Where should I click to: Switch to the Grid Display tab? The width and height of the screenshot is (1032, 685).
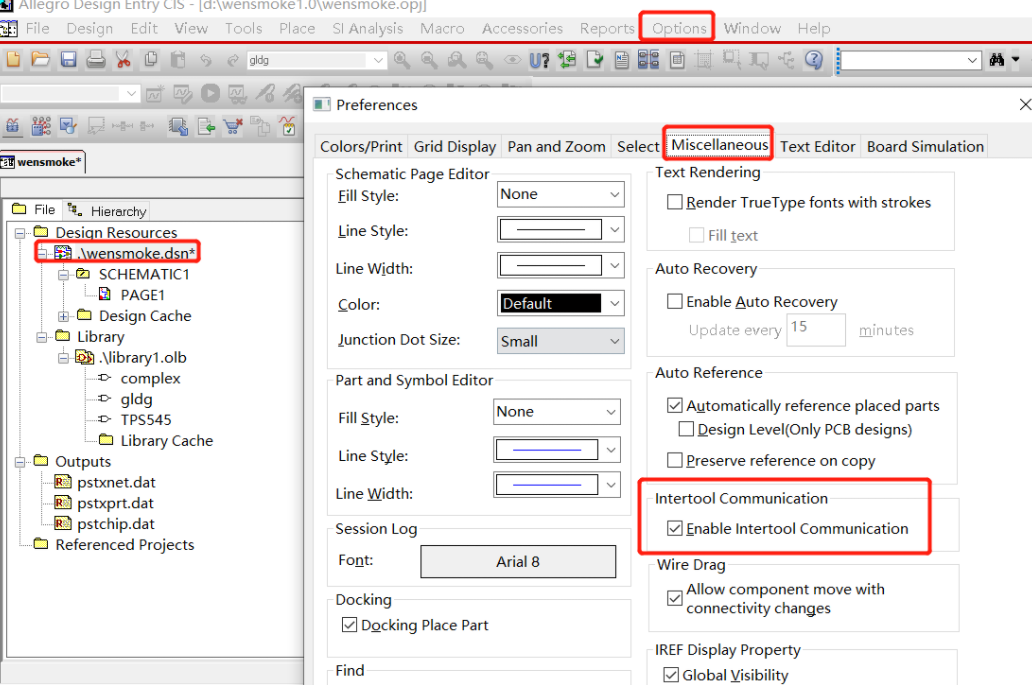455,146
